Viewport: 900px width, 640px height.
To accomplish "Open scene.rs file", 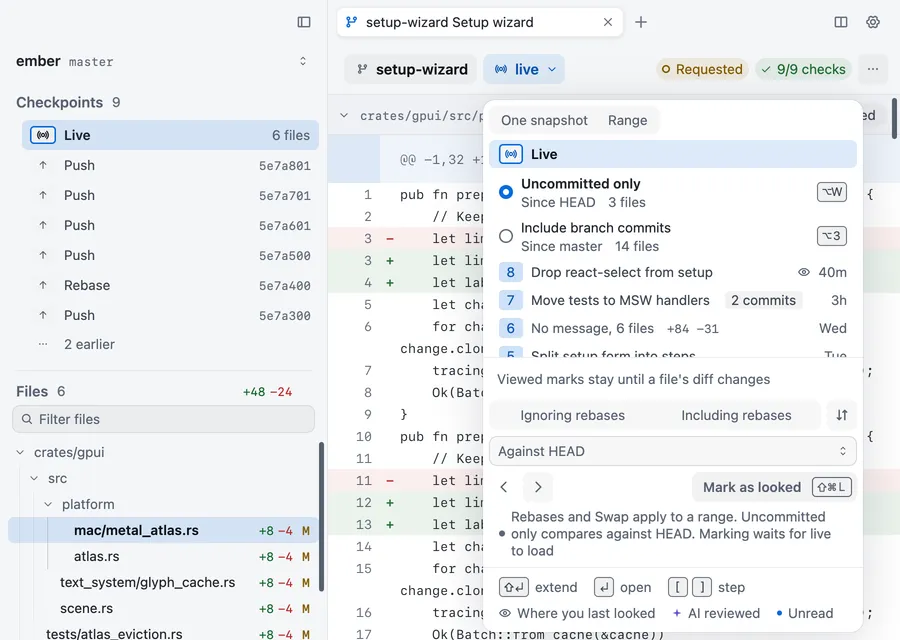I will click(163, 608).
